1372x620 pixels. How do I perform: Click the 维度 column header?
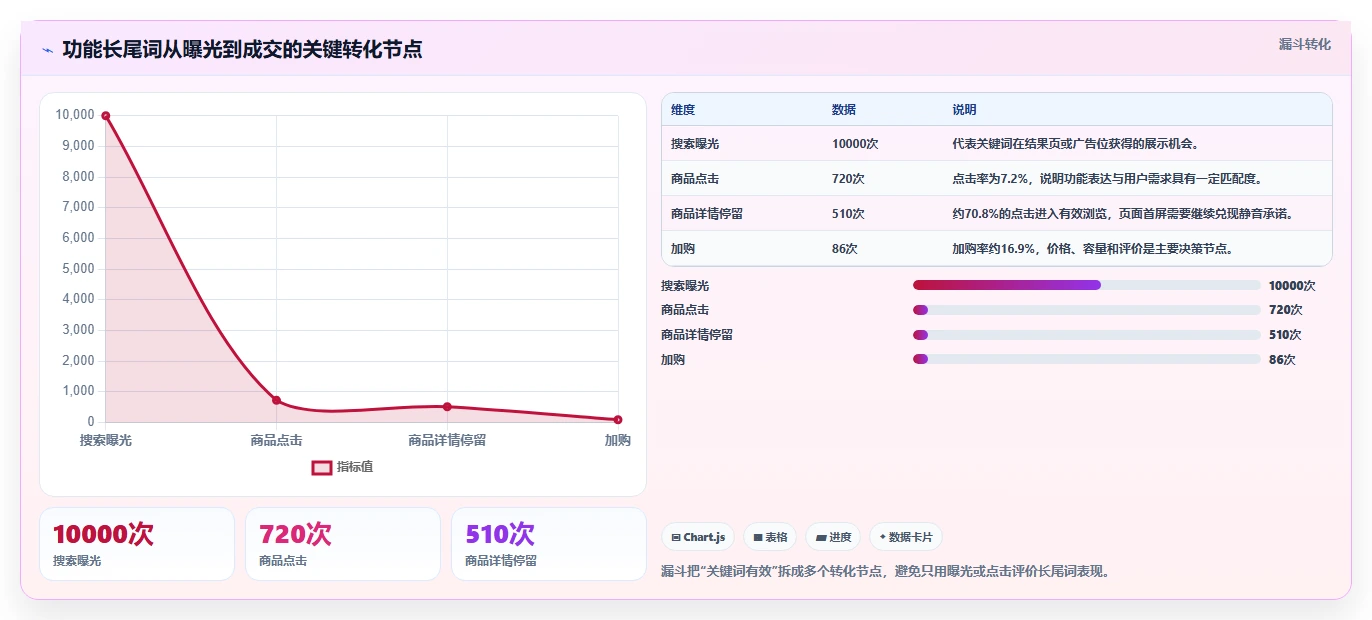[x=683, y=110]
